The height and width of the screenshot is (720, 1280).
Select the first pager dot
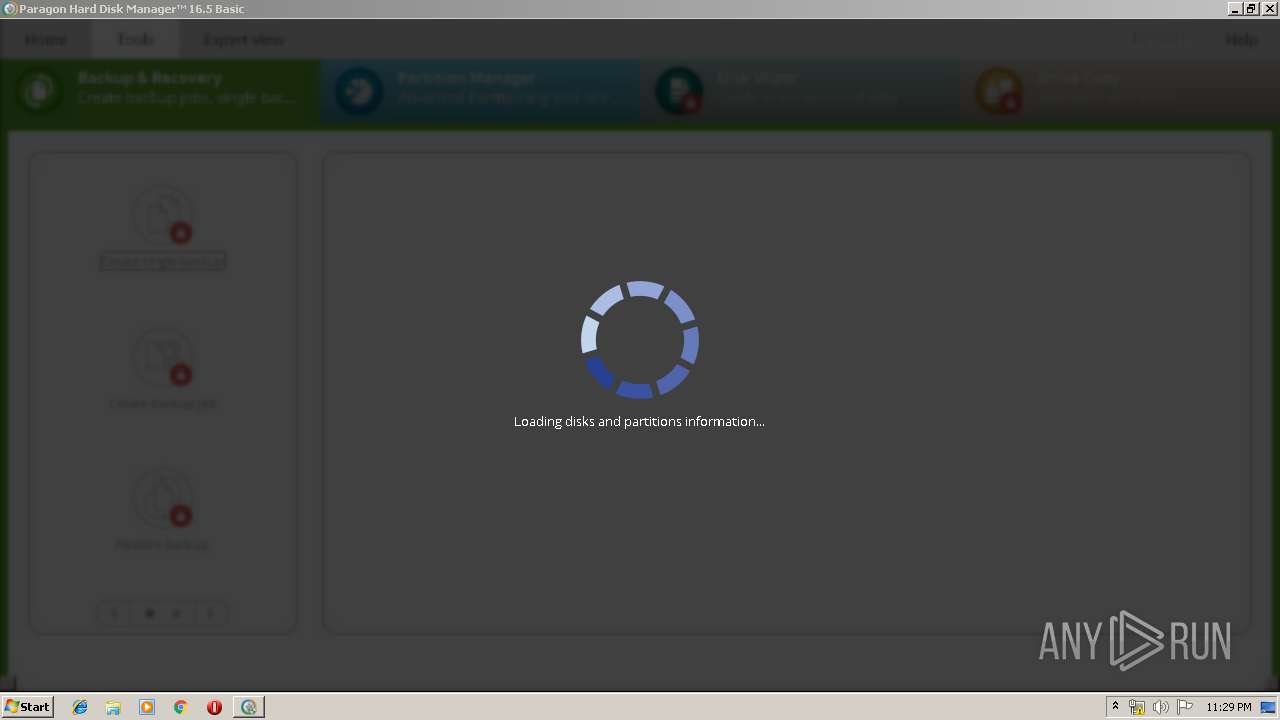pos(150,614)
